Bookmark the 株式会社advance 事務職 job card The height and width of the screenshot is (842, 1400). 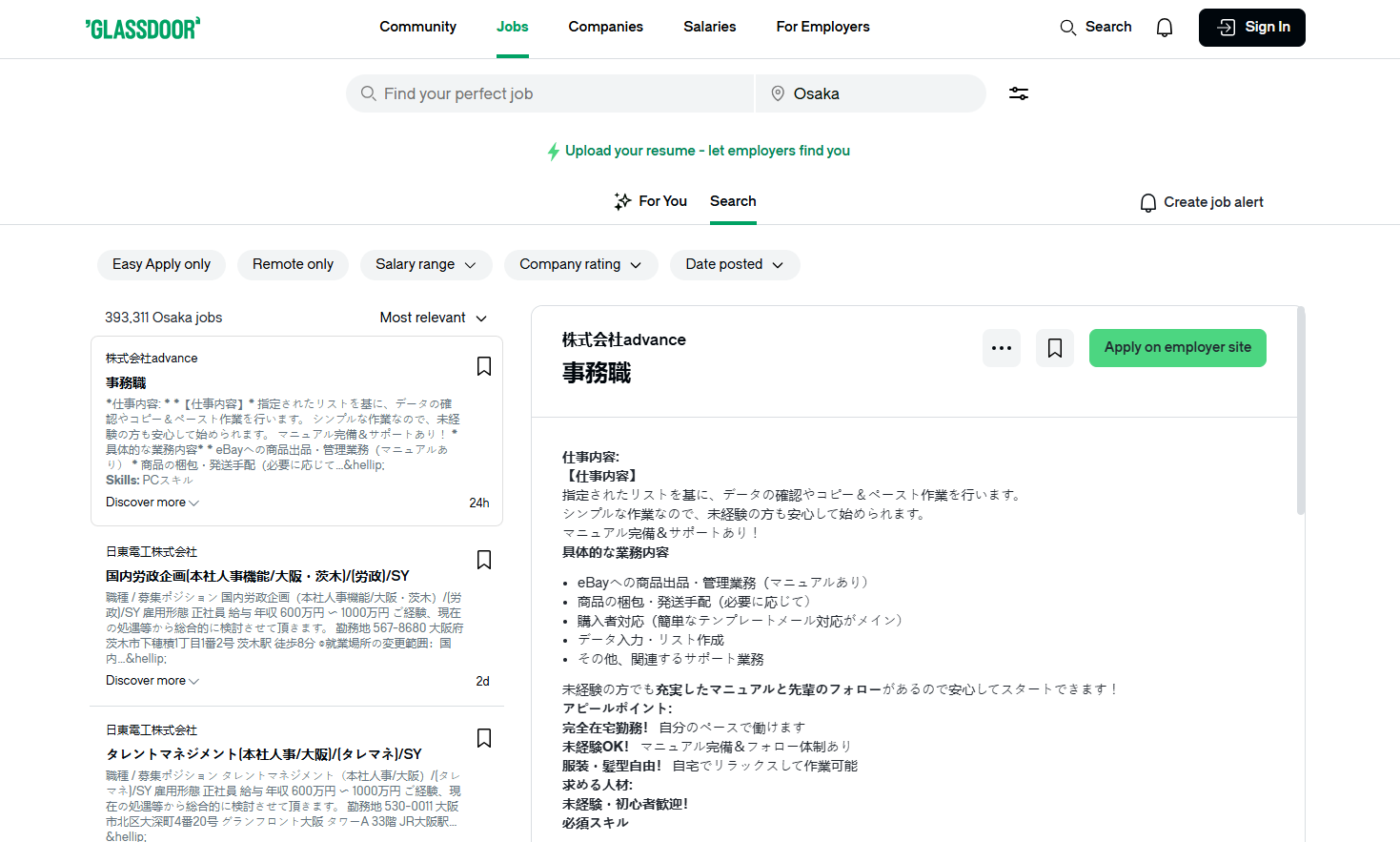[x=484, y=366]
